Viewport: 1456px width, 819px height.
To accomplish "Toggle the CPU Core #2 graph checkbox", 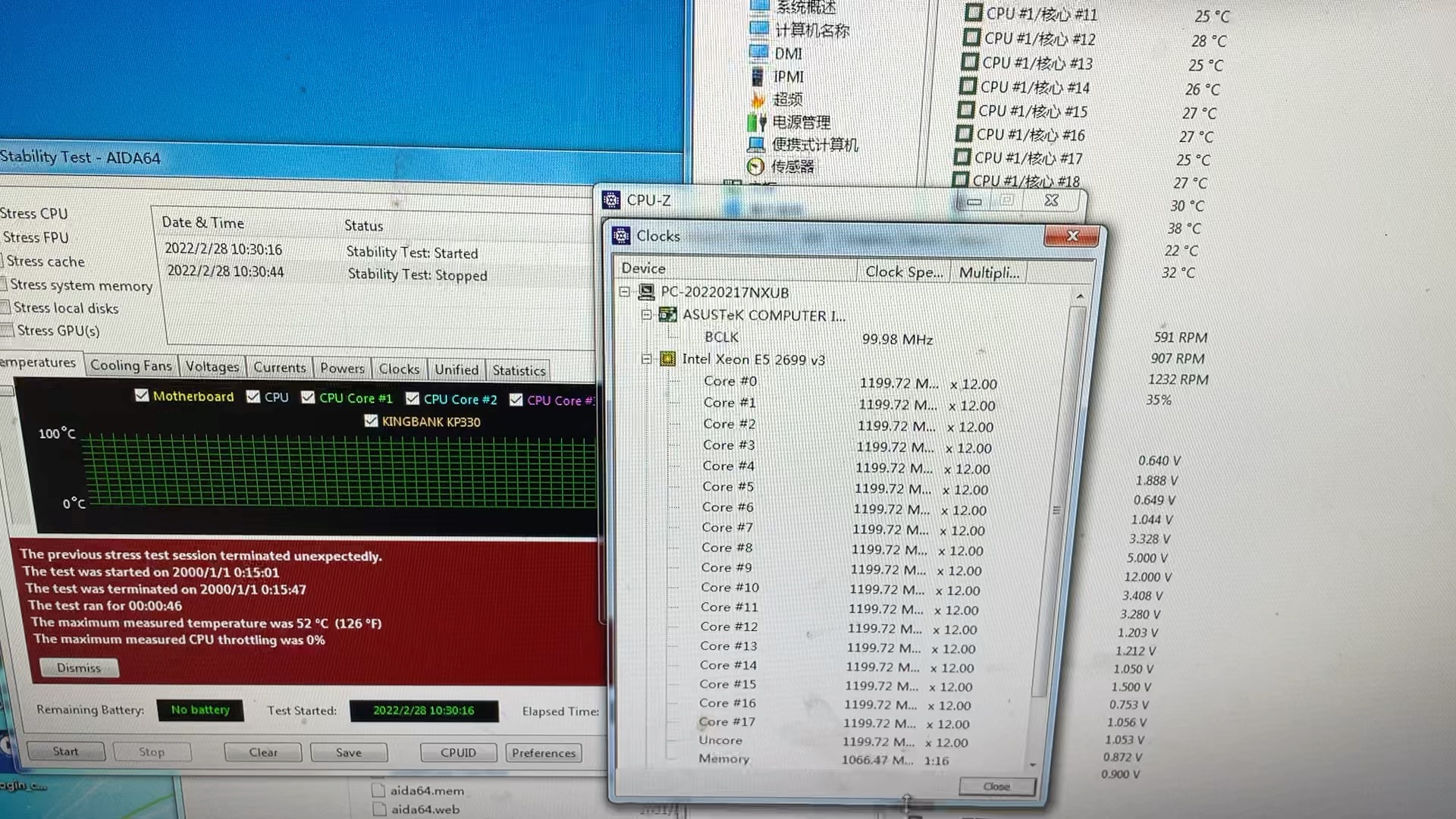I will pos(413,398).
